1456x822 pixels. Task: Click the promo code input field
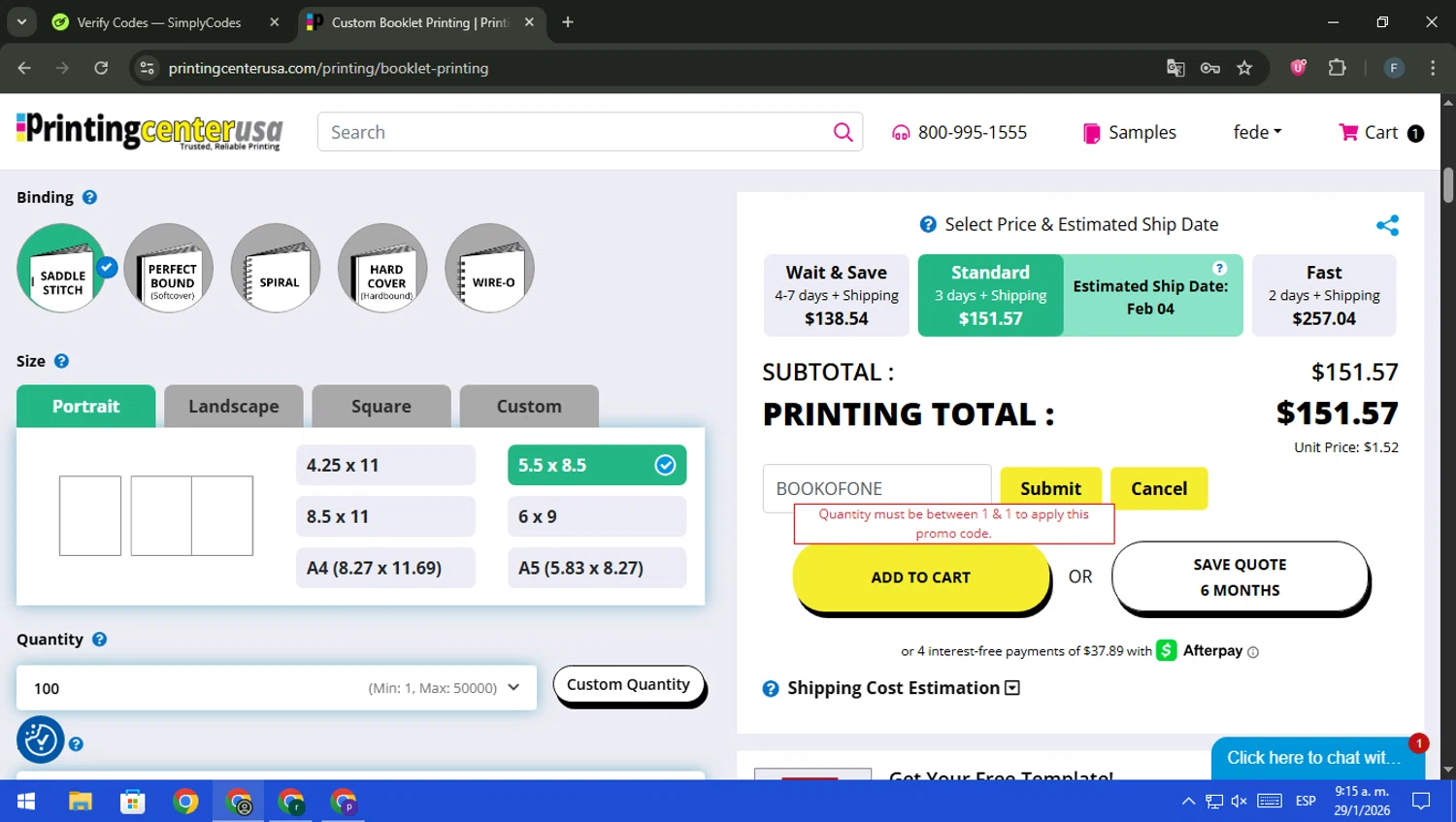(877, 488)
